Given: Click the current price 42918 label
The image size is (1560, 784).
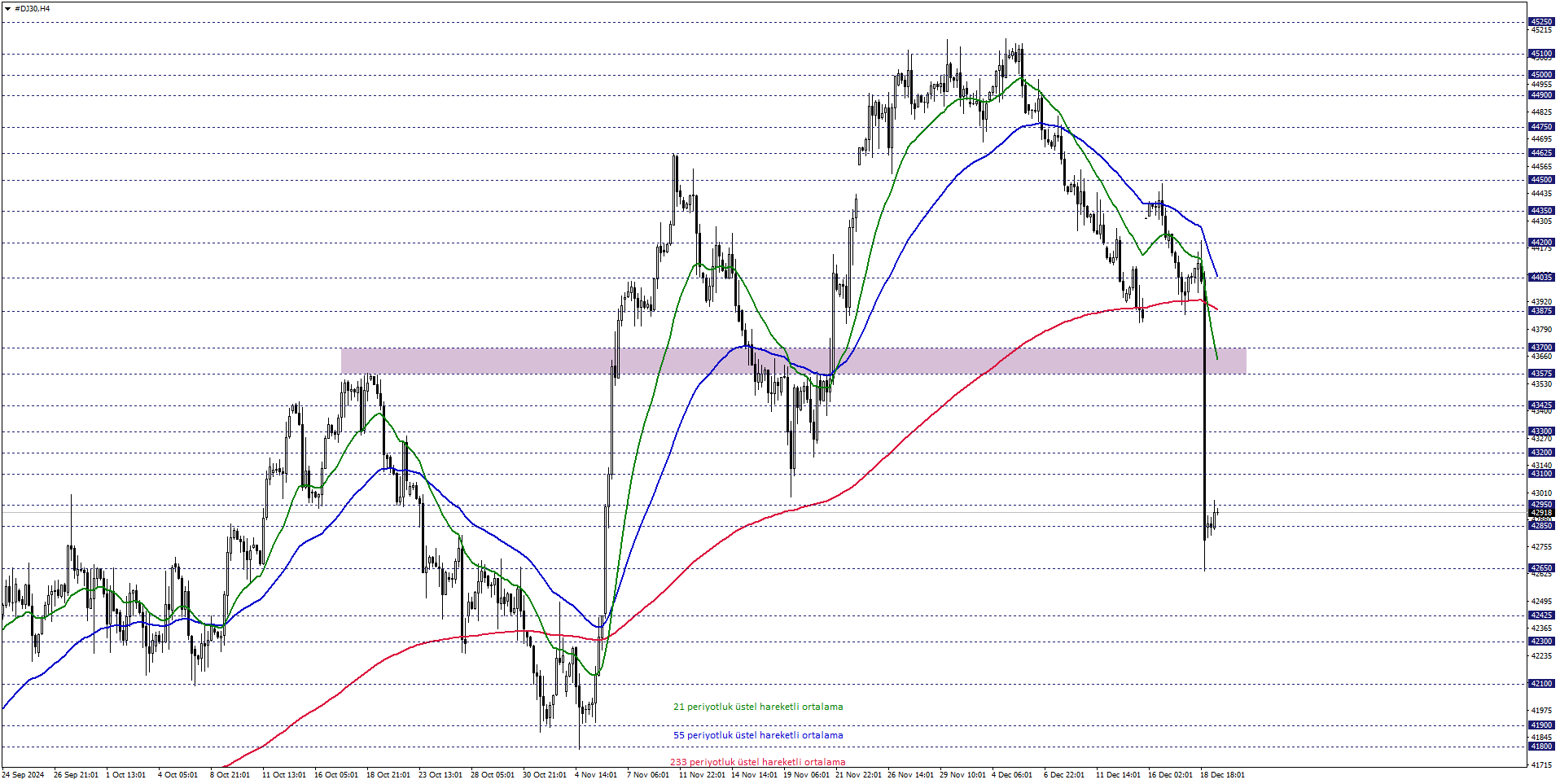Looking at the screenshot, I should tap(1541, 513).
